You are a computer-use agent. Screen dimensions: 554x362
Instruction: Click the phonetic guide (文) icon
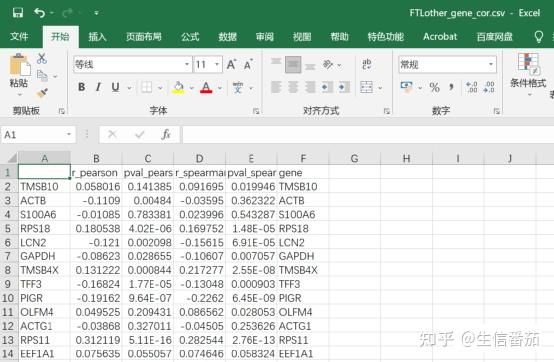pos(238,87)
